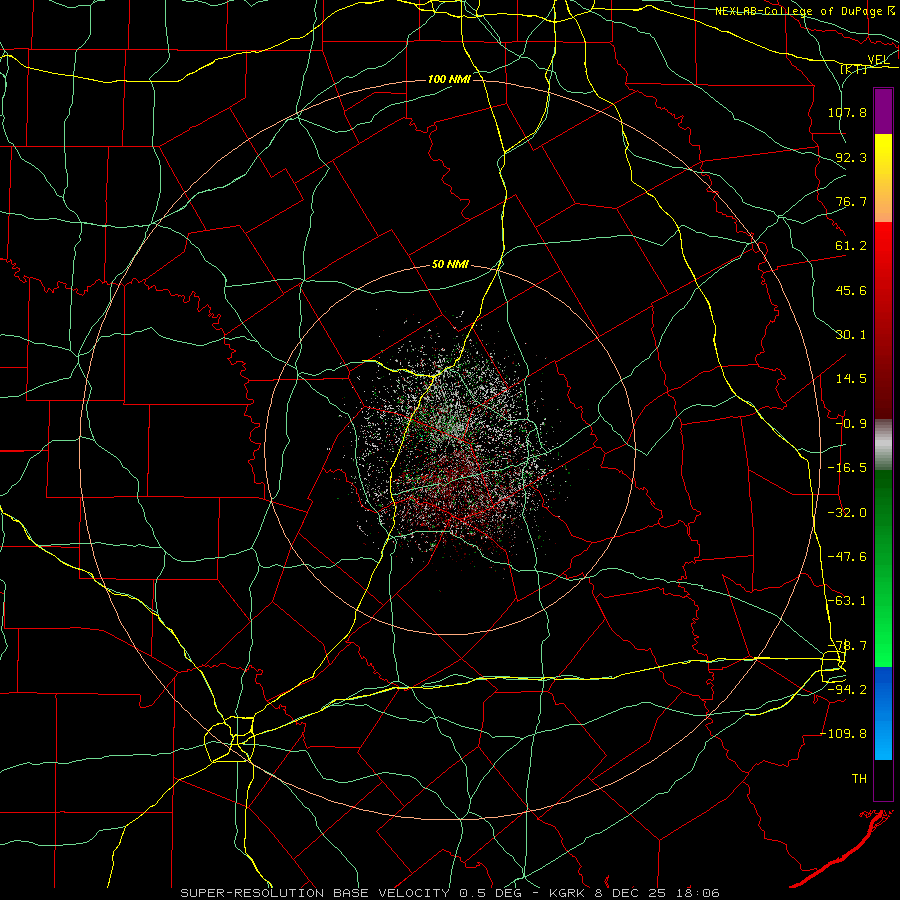Click the -47.6 scale value
Screen dimensions: 900x900
[x=847, y=557]
